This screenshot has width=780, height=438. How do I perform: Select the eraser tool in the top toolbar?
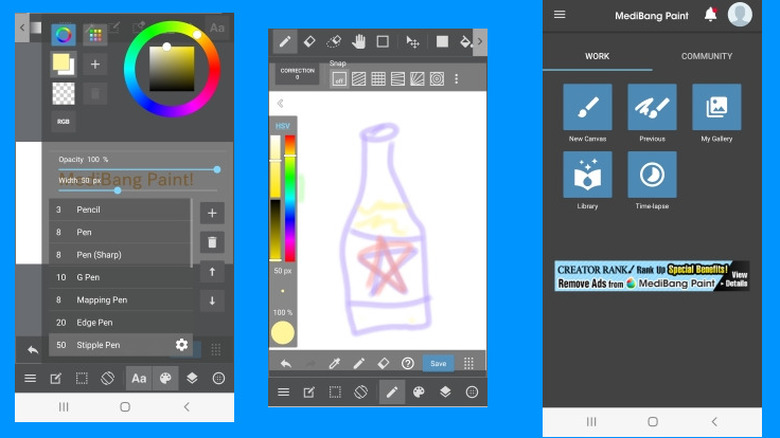tap(309, 41)
